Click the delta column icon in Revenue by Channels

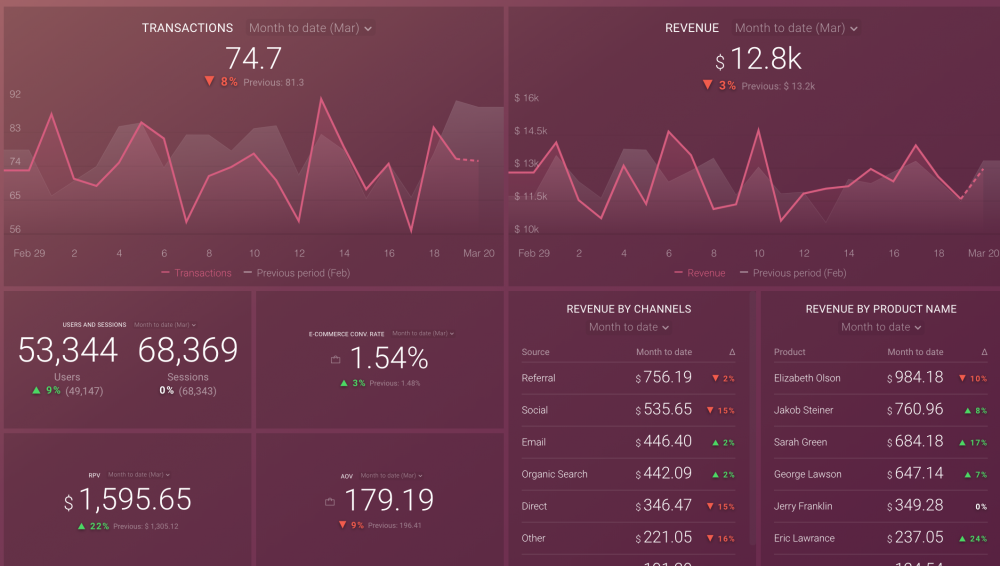tap(732, 352)
